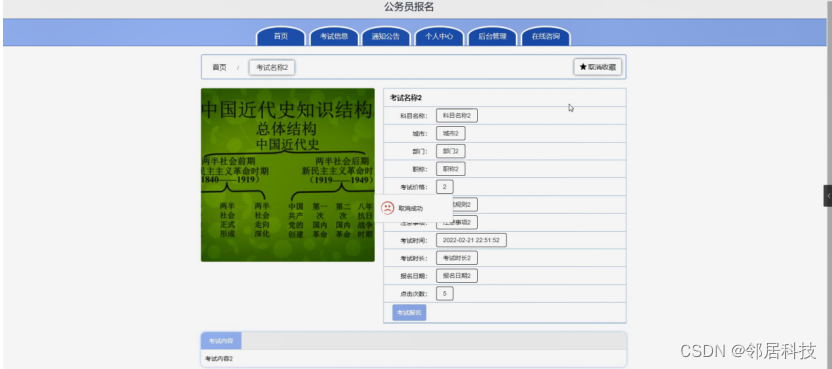
Task: Open the 后台管理 navigation tab
Action: 492,36
